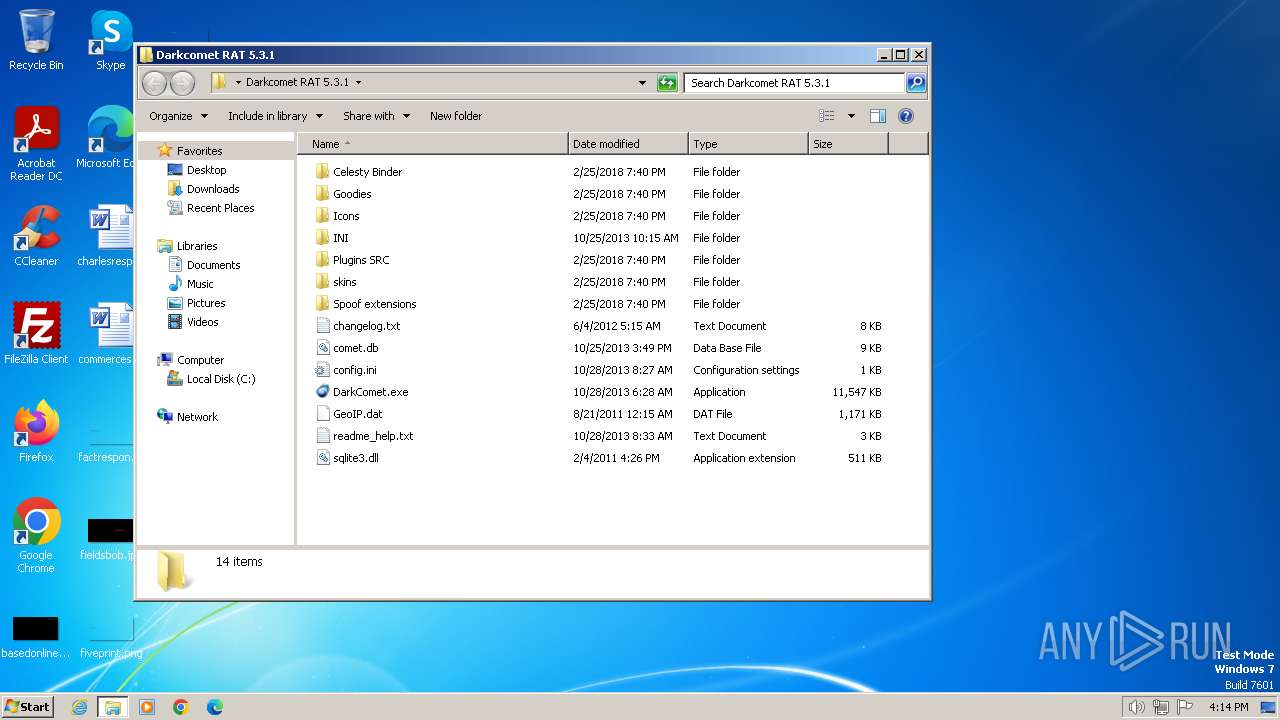This screenshot has width=1280, height=720.
Task: Open the Celesty Binder folder icon
Action: tap(322, 172)
